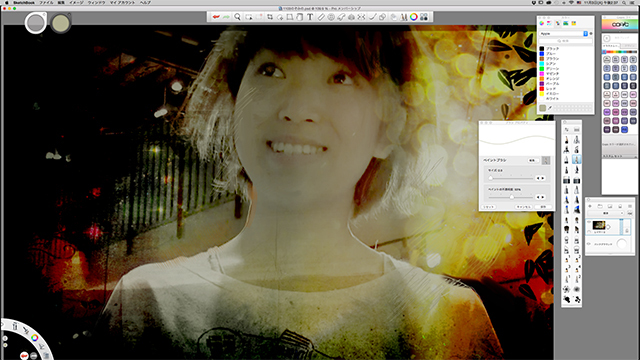
Task: Select the Zoom magnifier tool
Action: tap(237, 17)
